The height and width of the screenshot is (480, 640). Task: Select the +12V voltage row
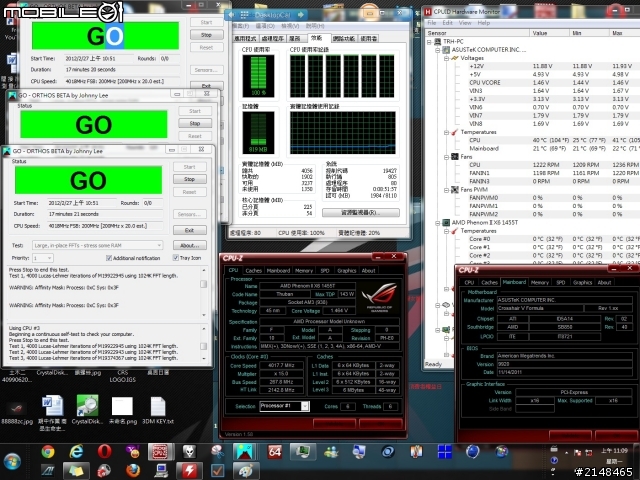coord(532,66)
